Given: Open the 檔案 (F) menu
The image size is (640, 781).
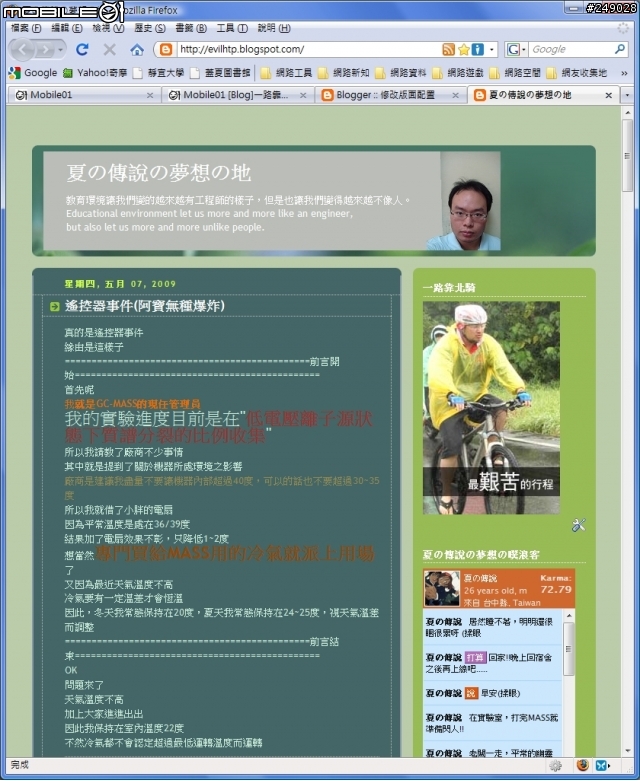Looking at the screenshot, I should click(26, 28).
